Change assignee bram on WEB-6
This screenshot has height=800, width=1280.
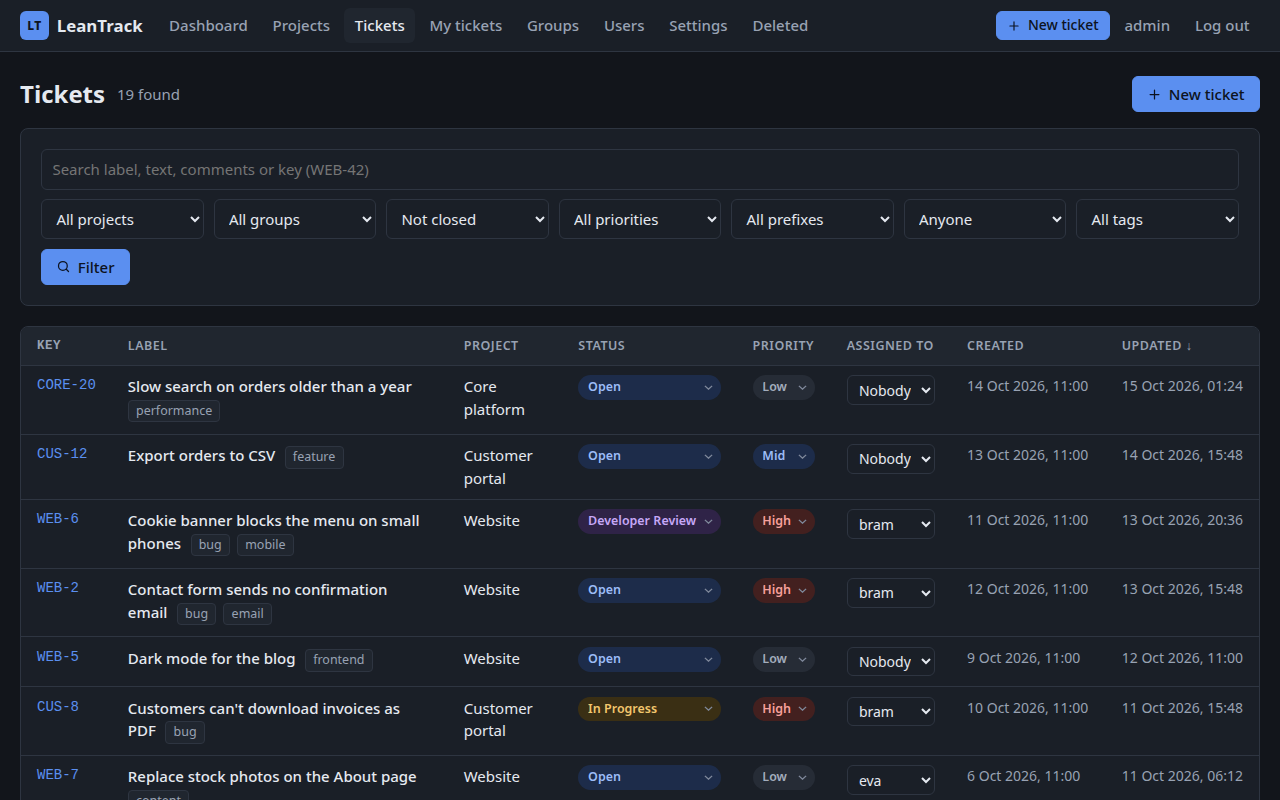coord(891,524)
